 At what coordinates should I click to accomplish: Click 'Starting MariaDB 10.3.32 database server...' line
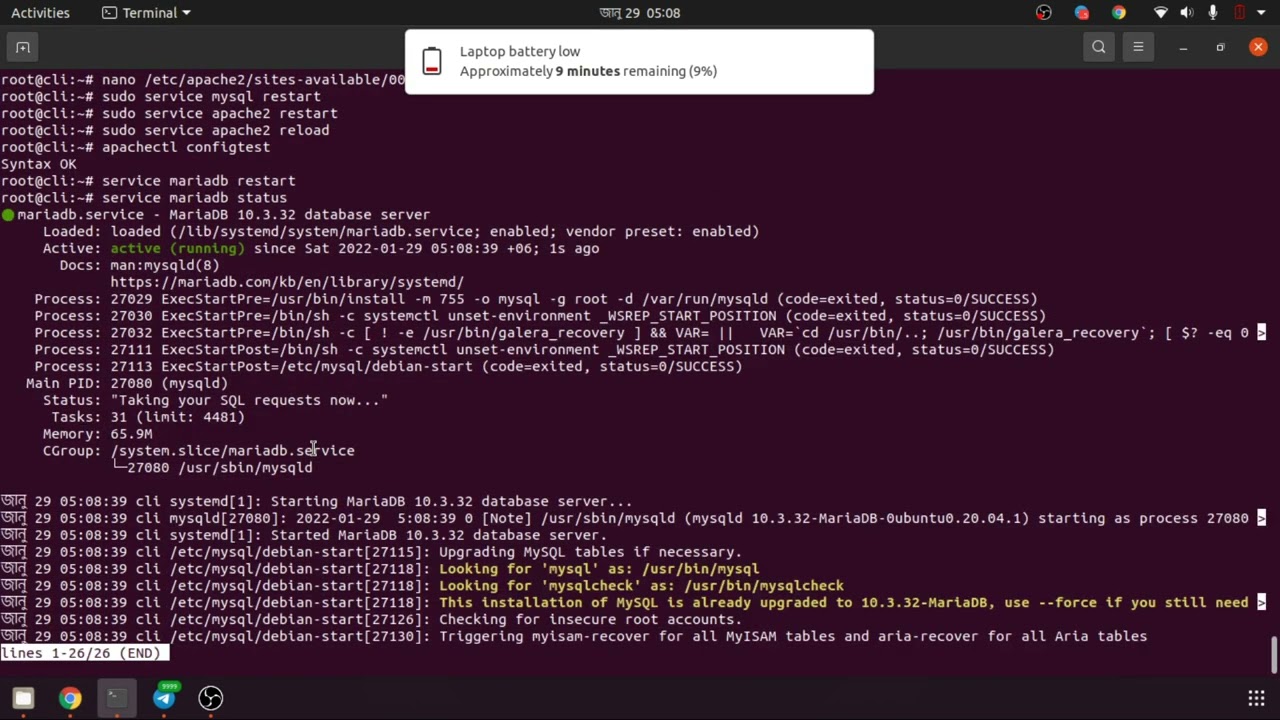451,501
